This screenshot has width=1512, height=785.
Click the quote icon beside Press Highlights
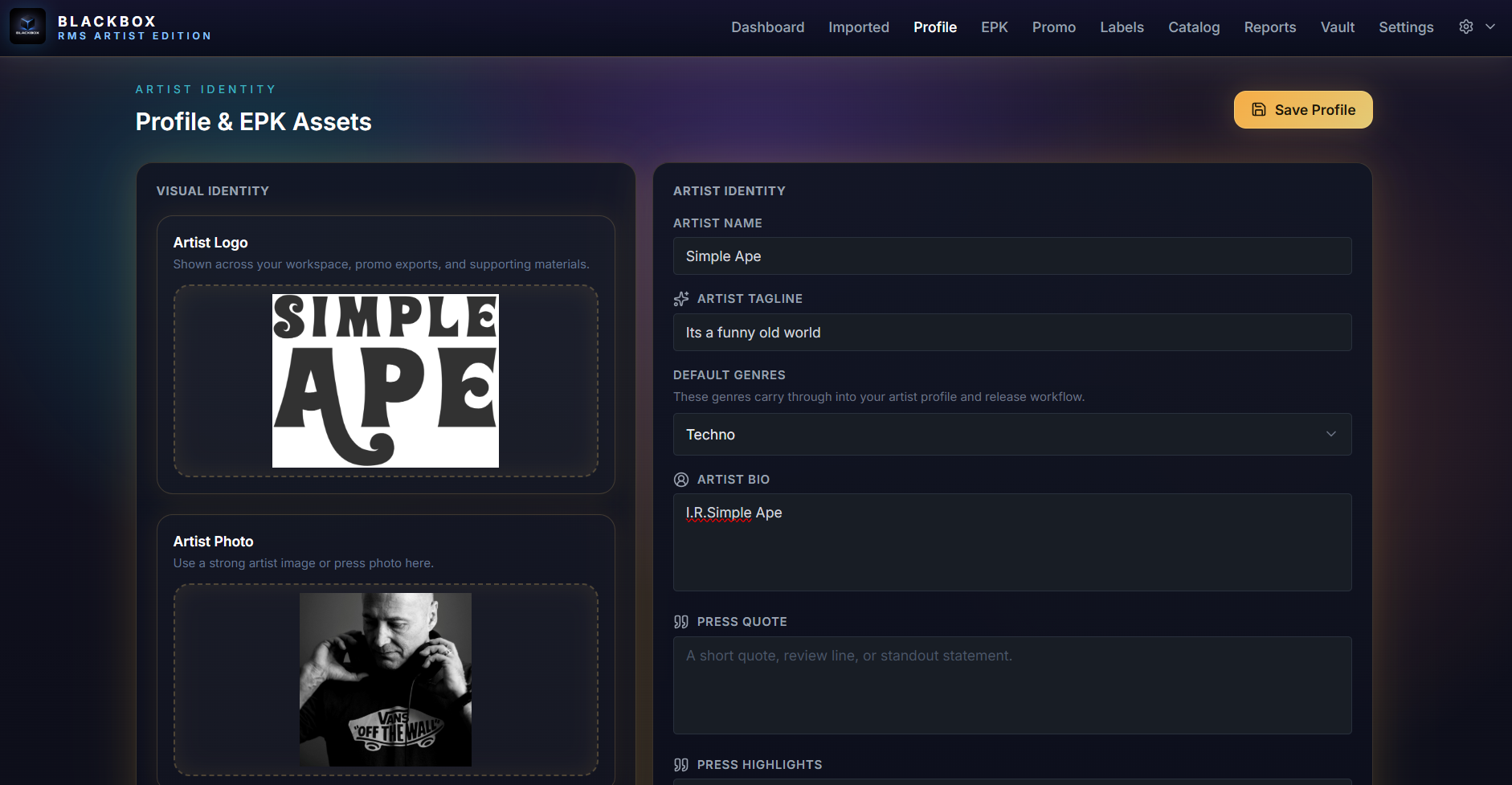click(x=680, y=764)
